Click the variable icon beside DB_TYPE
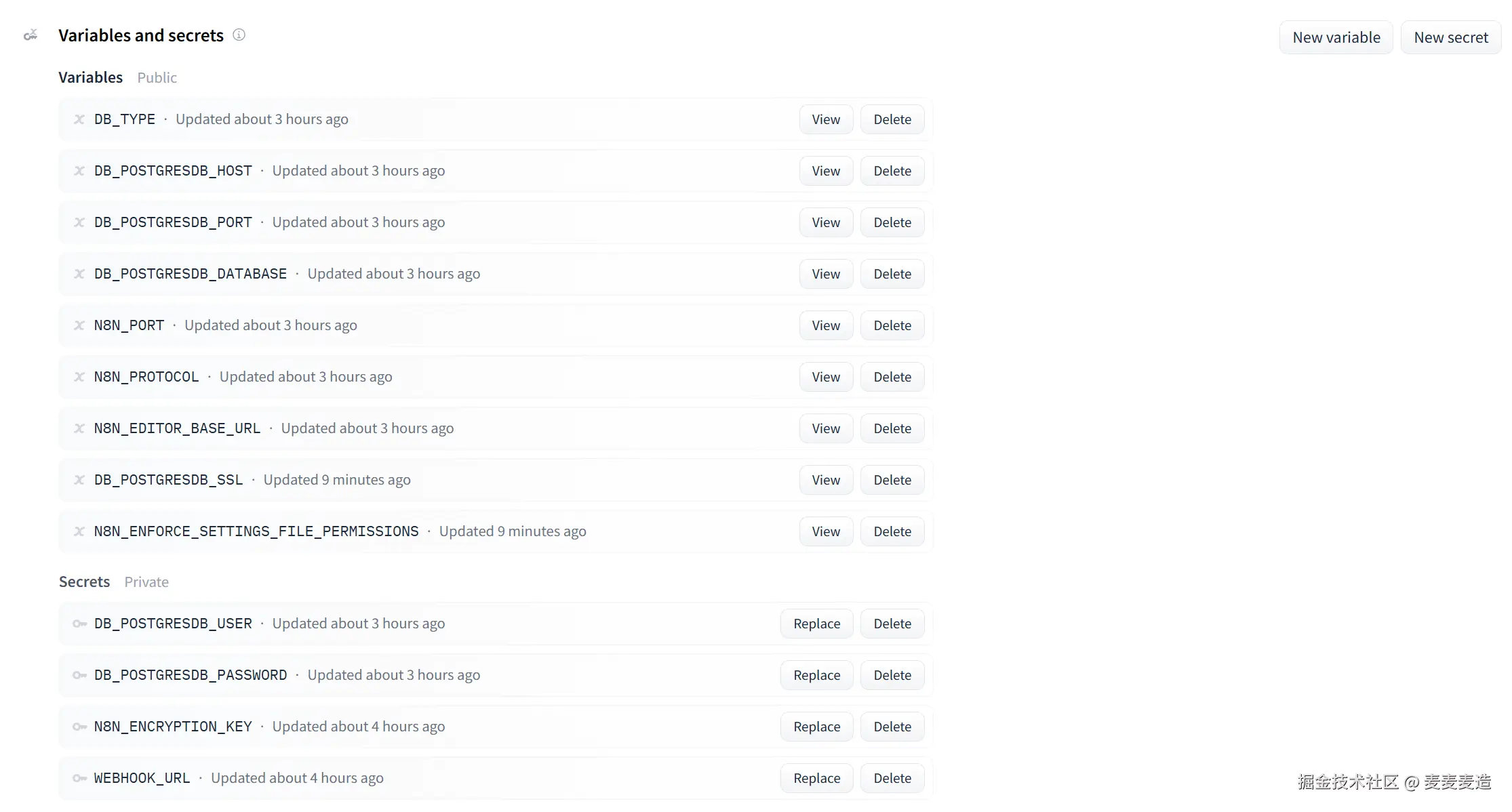The height and width of the screenshot is (812, 1512). click(79, 119)
